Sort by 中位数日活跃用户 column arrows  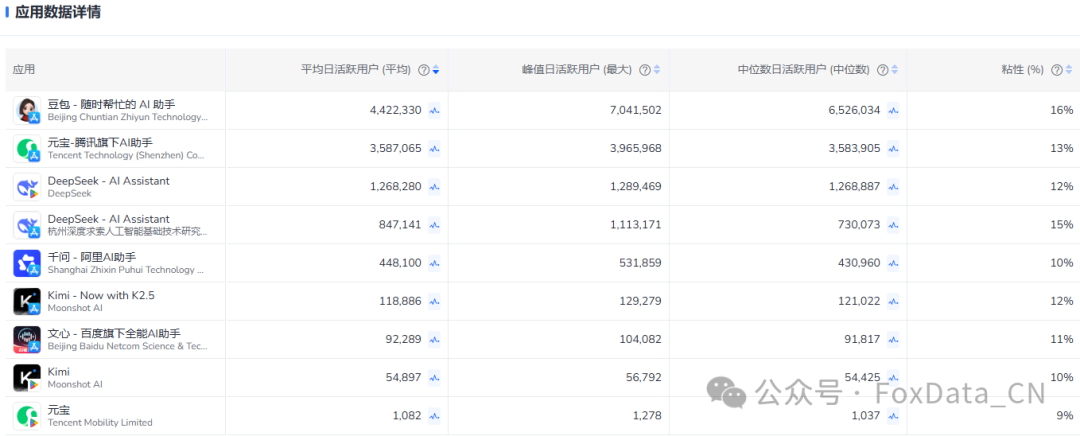pos(894,70)
